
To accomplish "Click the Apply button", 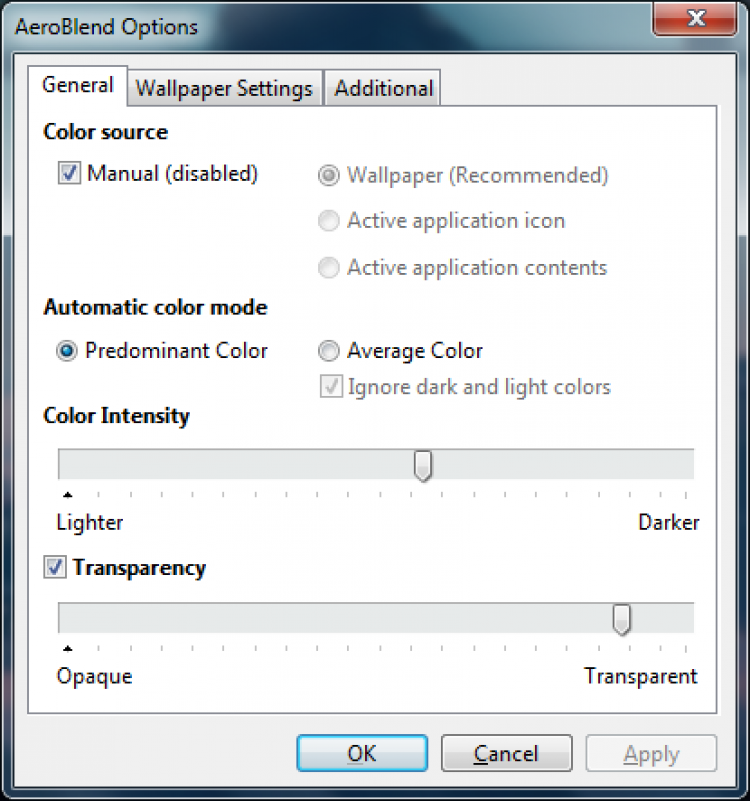I will click(x=651, y=753).
